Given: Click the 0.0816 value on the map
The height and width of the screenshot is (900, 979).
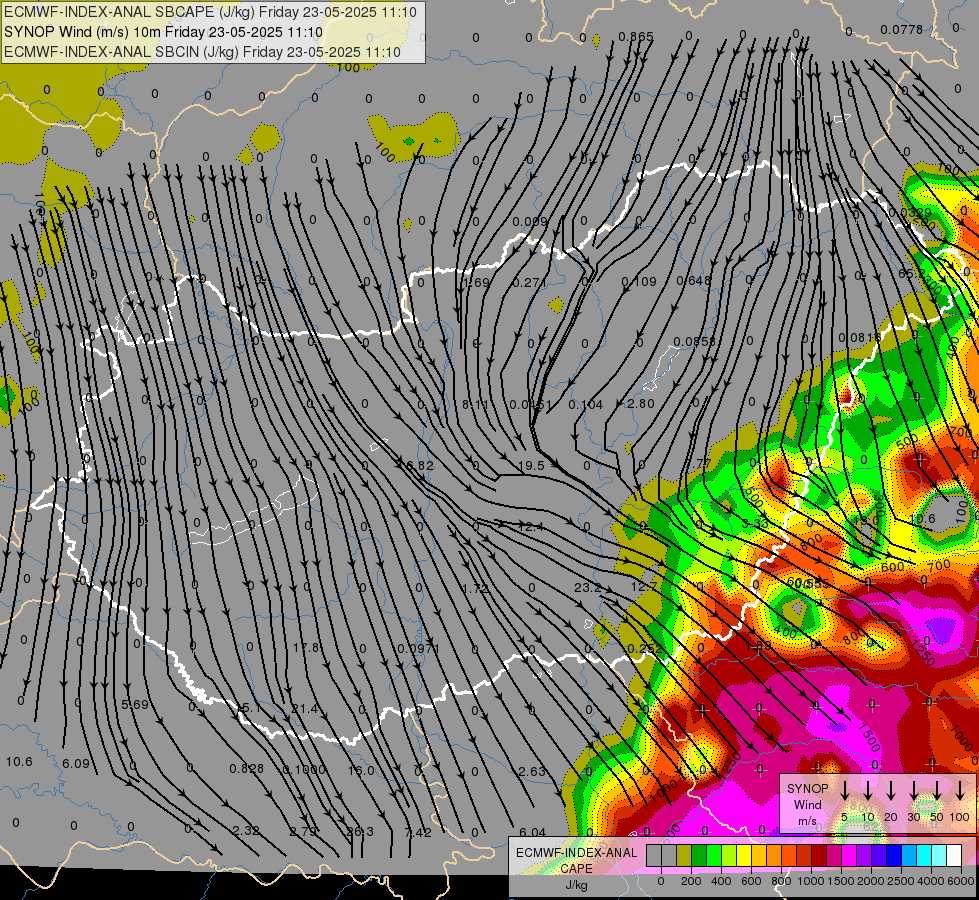Looking at the screenshot, I should (860, 338).
